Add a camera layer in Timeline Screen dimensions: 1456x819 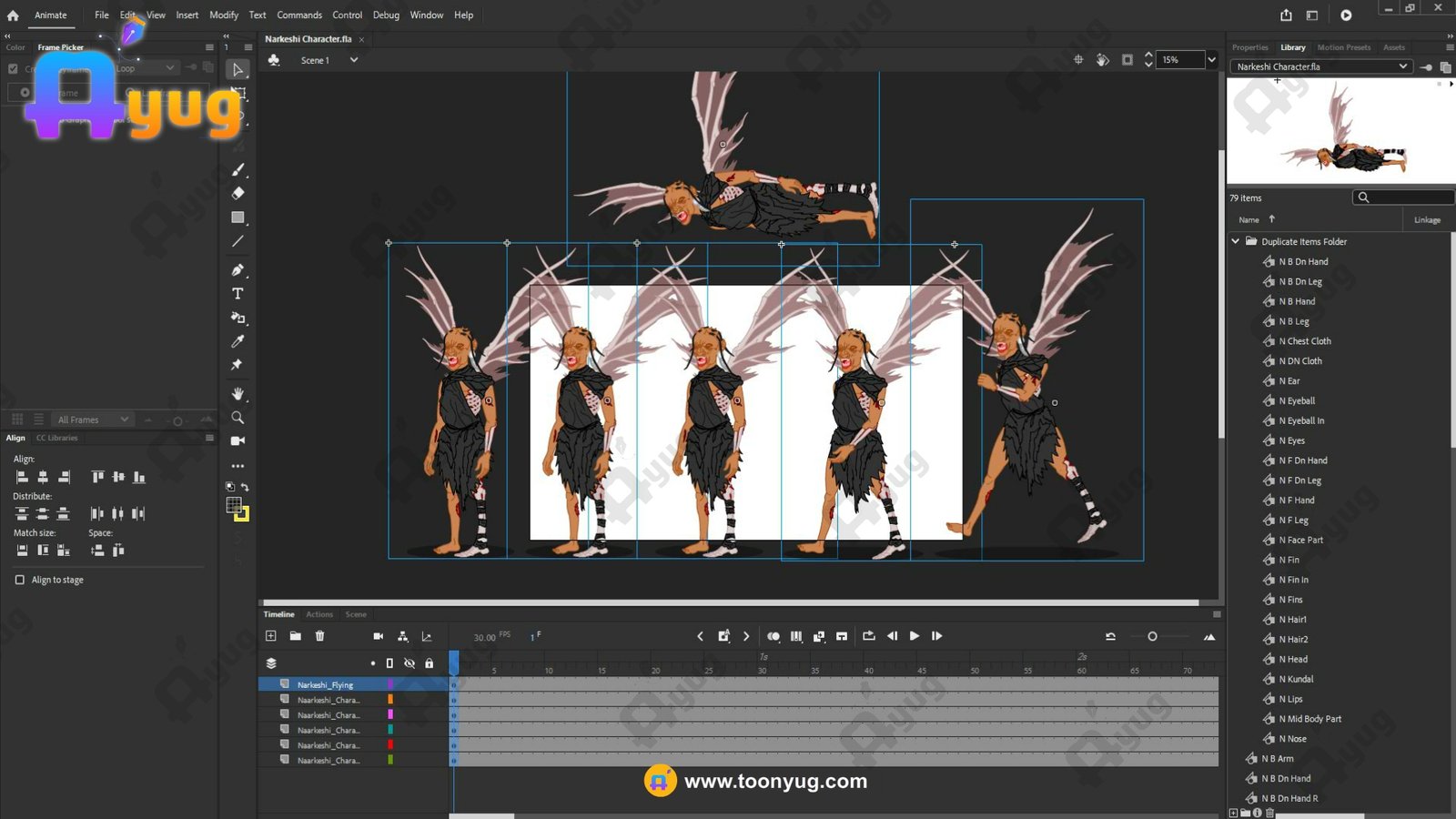(379, 636)
